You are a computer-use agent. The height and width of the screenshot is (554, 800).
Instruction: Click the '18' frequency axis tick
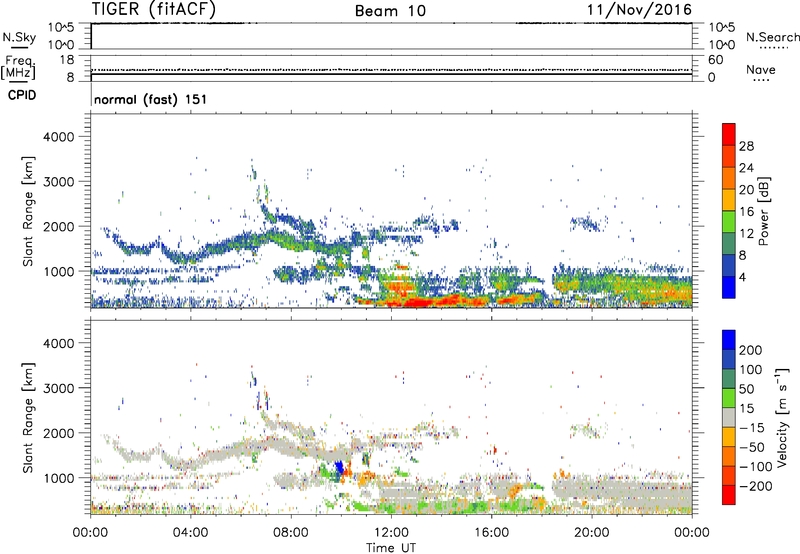pyautogui.click(x=66, y=60)
